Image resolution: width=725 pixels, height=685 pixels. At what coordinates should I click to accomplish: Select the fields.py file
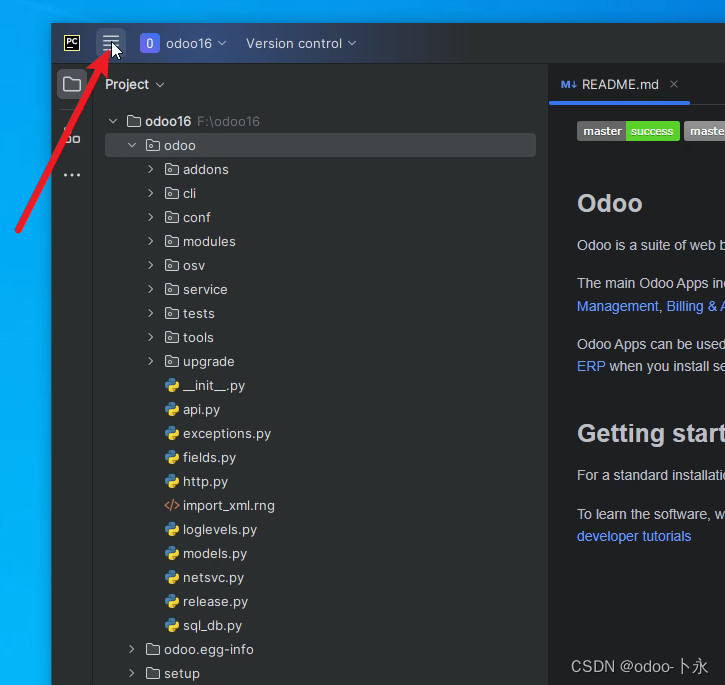(x=209, y=458)
